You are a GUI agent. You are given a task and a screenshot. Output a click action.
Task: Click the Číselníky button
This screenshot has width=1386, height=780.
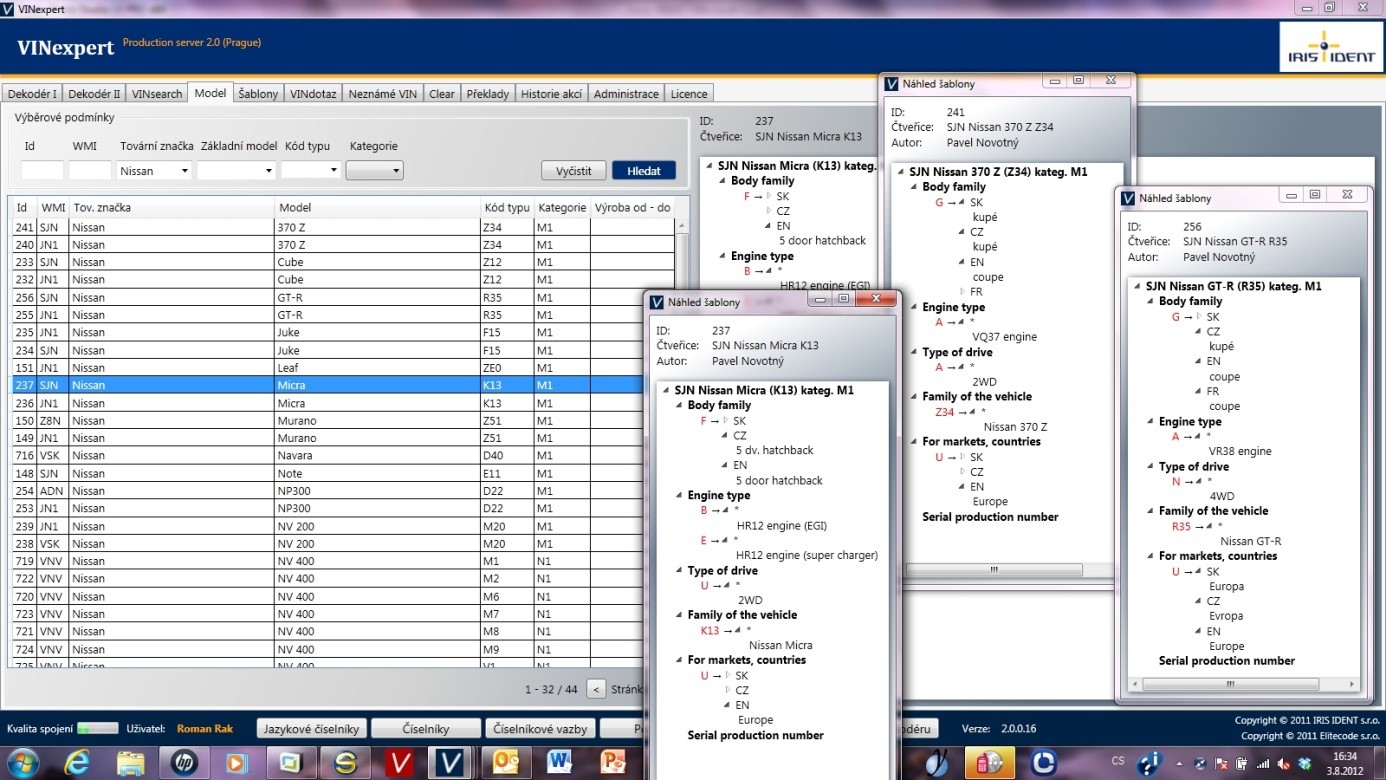coord(426,729)
